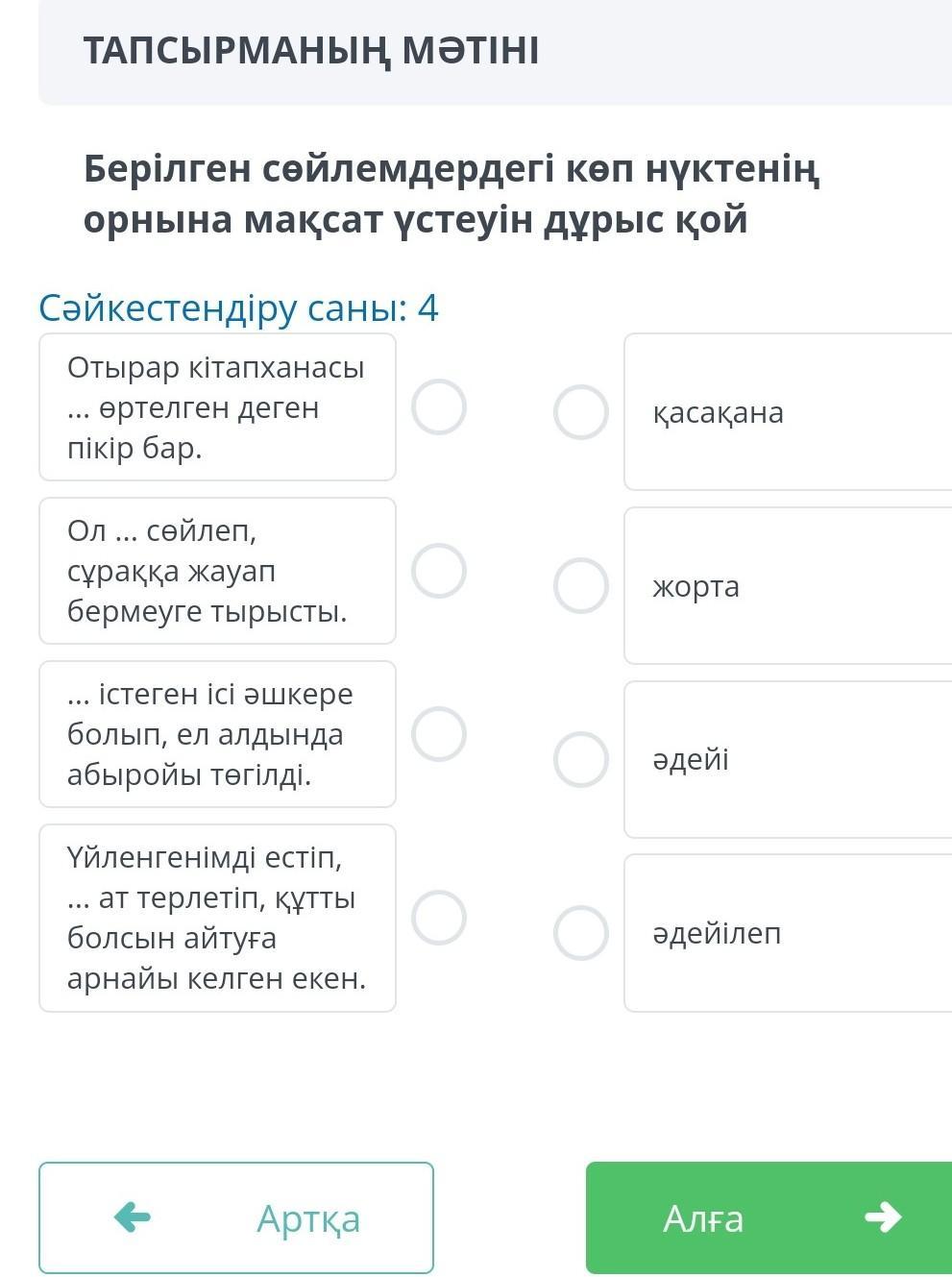Select radio circle beside 'істеген ісі әшкере' sentence
The image size is (952, 1277).
(x=439, y=734)
